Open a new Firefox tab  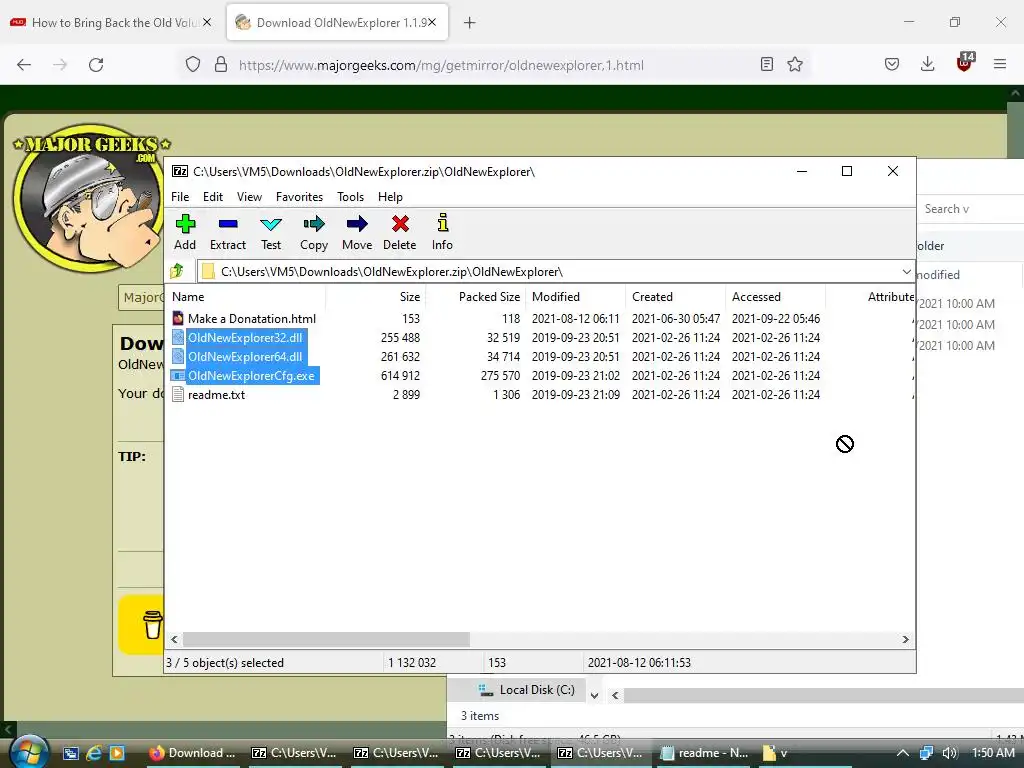click(470, 23)
